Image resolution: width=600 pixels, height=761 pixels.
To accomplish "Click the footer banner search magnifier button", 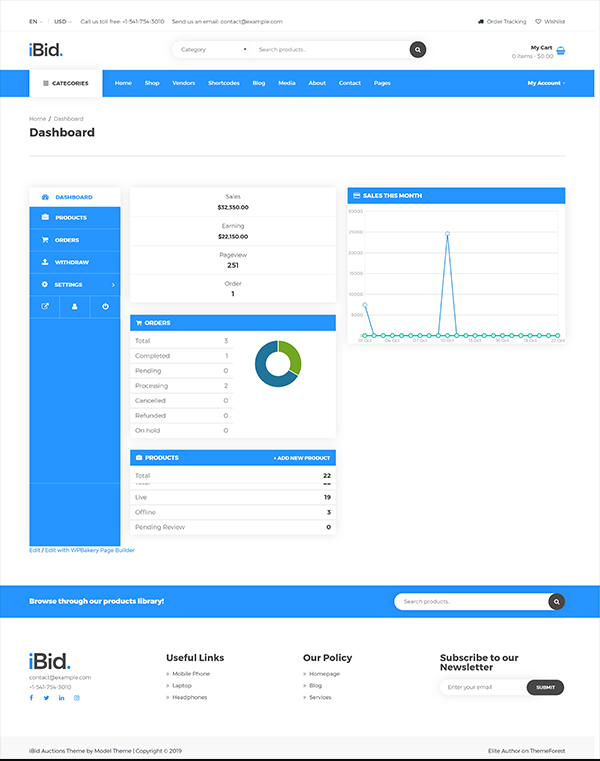I will coord(557,601).
